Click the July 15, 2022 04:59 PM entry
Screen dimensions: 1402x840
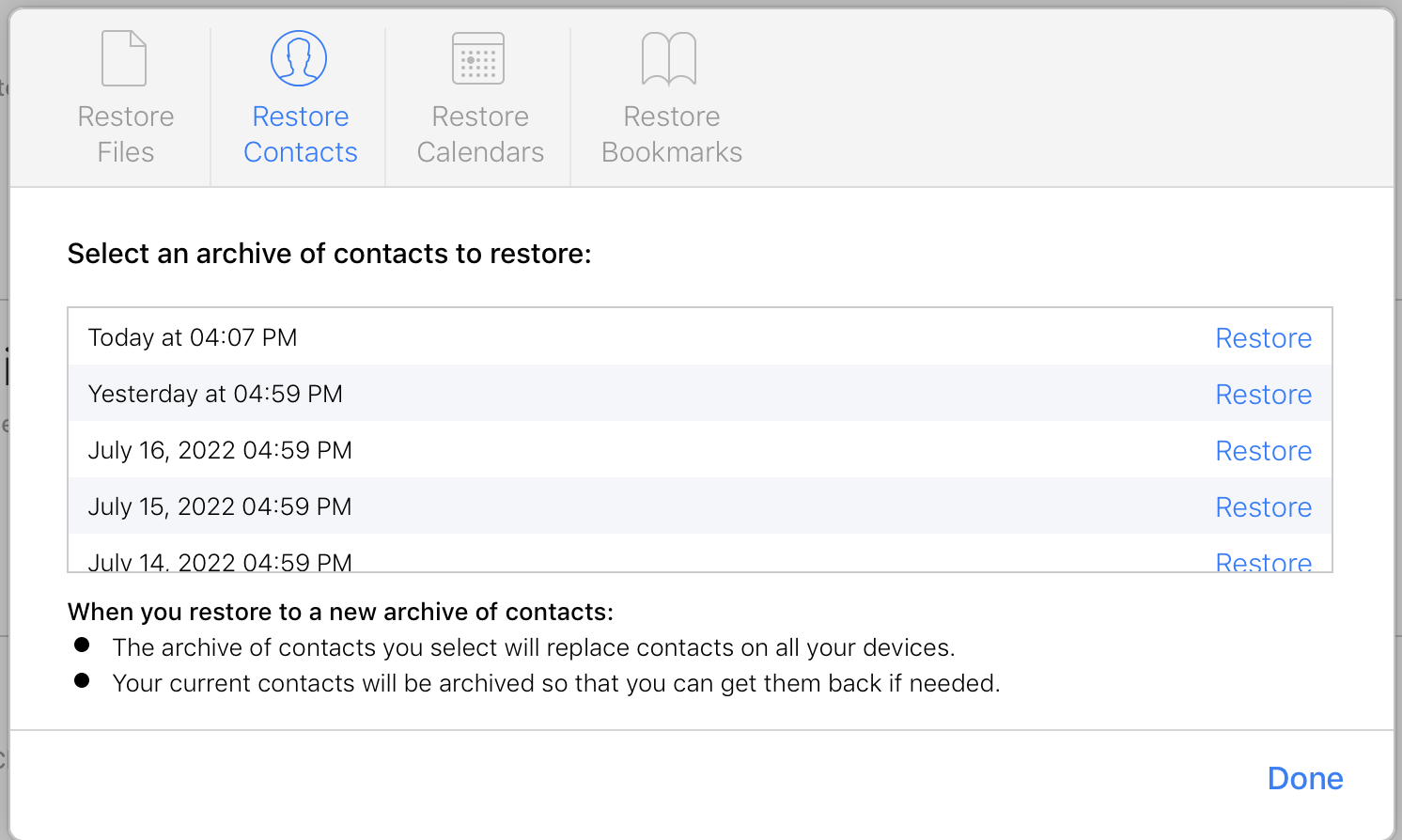(220, 506)
